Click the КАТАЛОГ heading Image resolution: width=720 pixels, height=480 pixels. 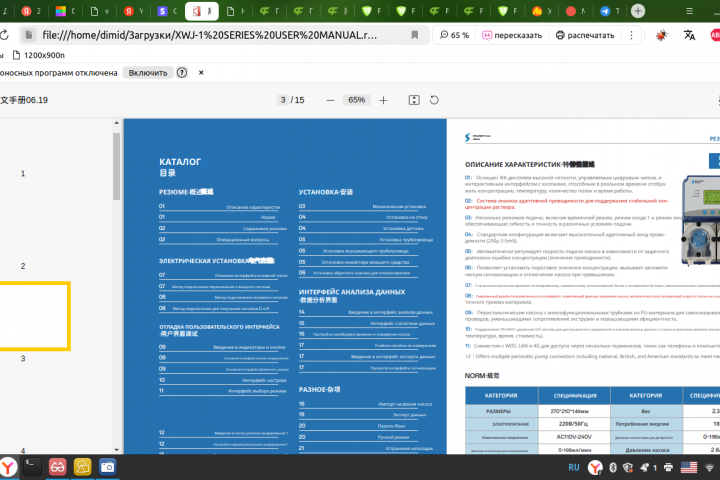tap(180, 162)
